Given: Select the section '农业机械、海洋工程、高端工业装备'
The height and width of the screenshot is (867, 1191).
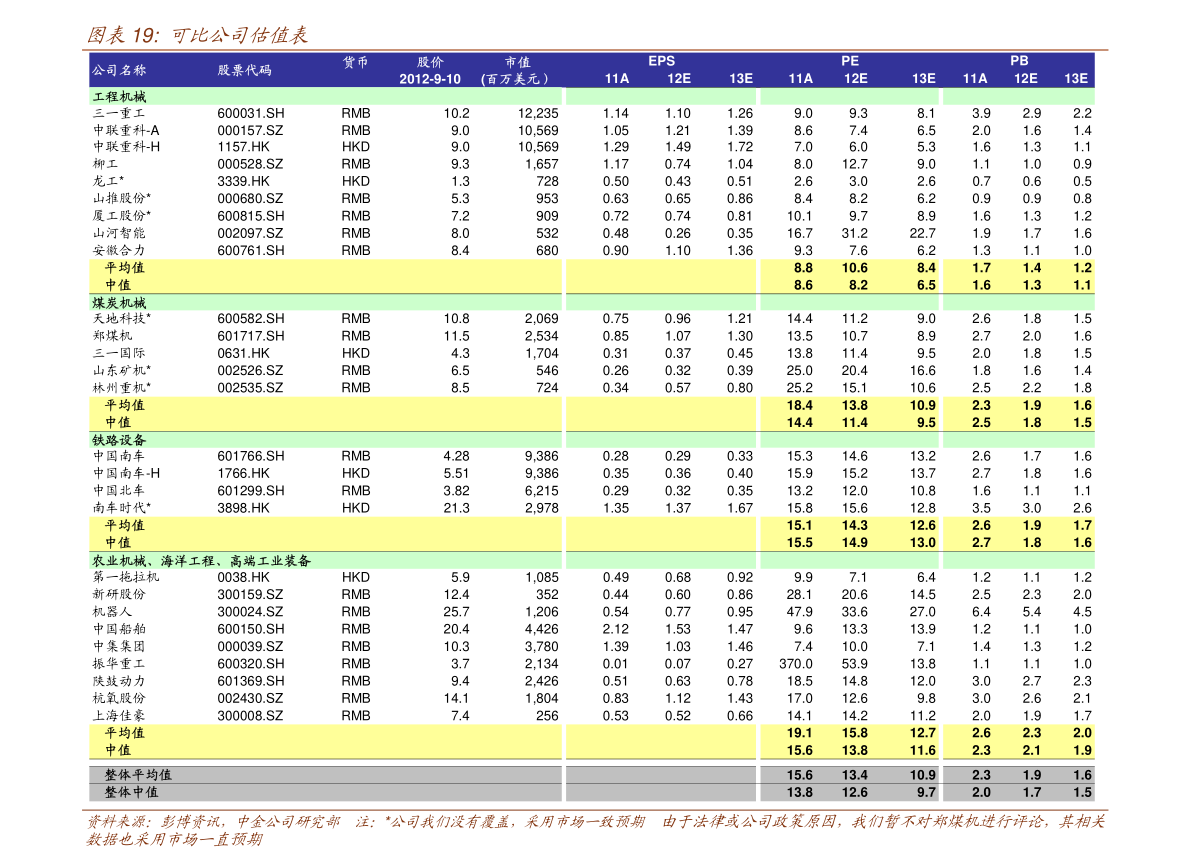Looking at the screenshot, I should [x=201, y=561].
